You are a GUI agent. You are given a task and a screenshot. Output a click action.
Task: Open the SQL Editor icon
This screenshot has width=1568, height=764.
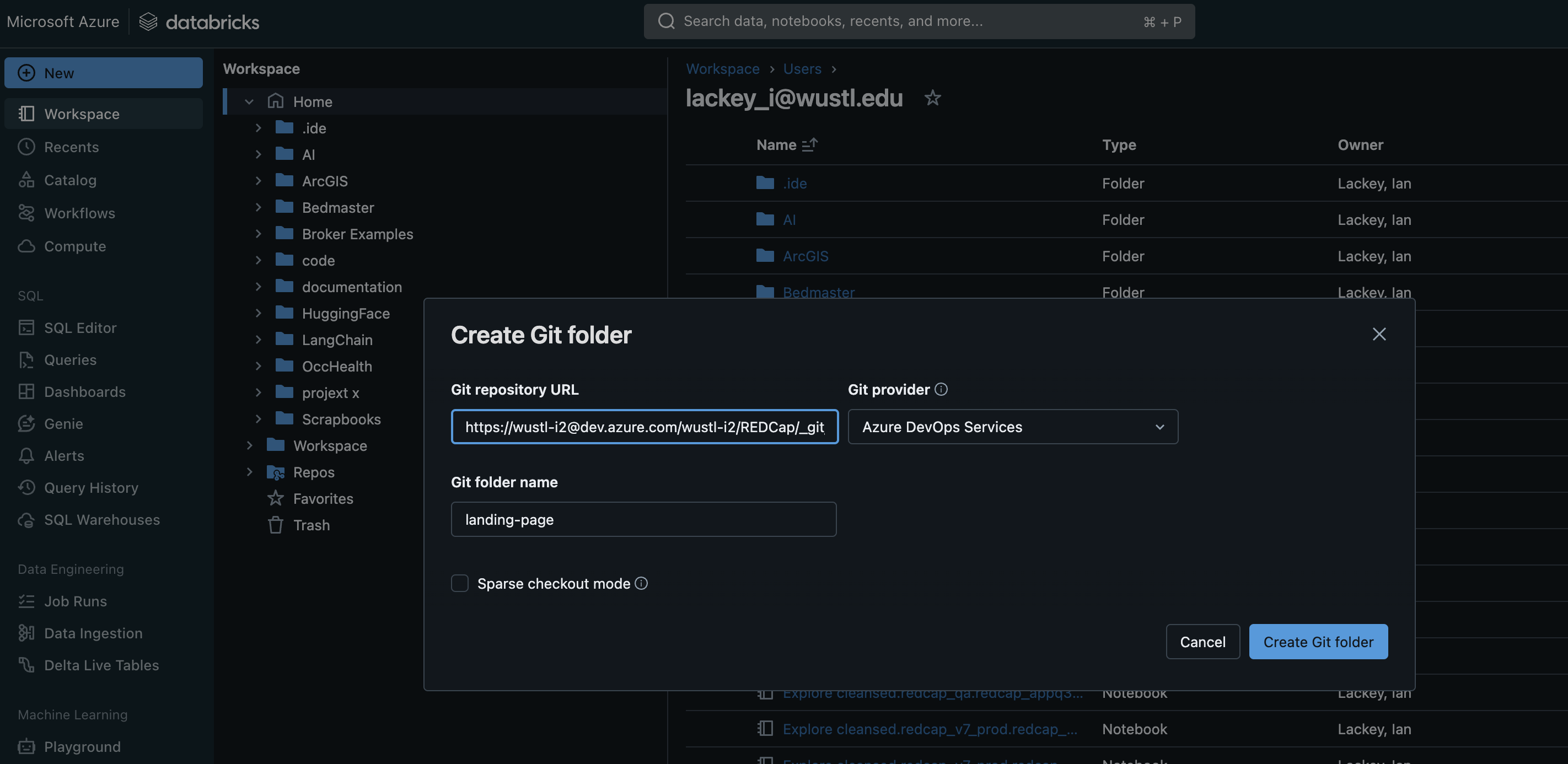[26, 327]
